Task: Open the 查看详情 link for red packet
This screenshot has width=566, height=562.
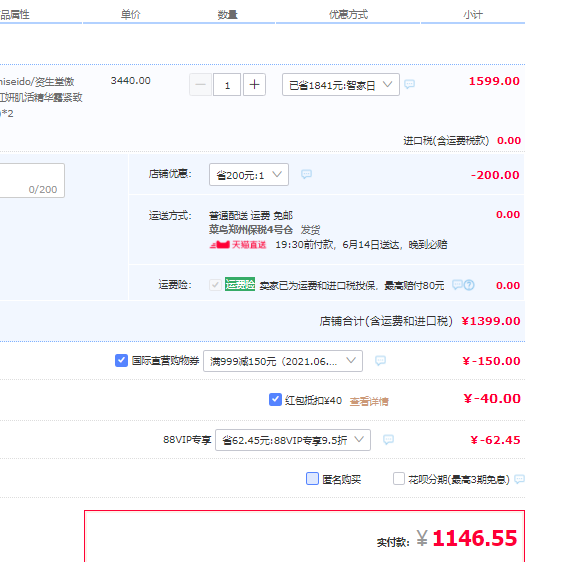Action: (369, 401)
